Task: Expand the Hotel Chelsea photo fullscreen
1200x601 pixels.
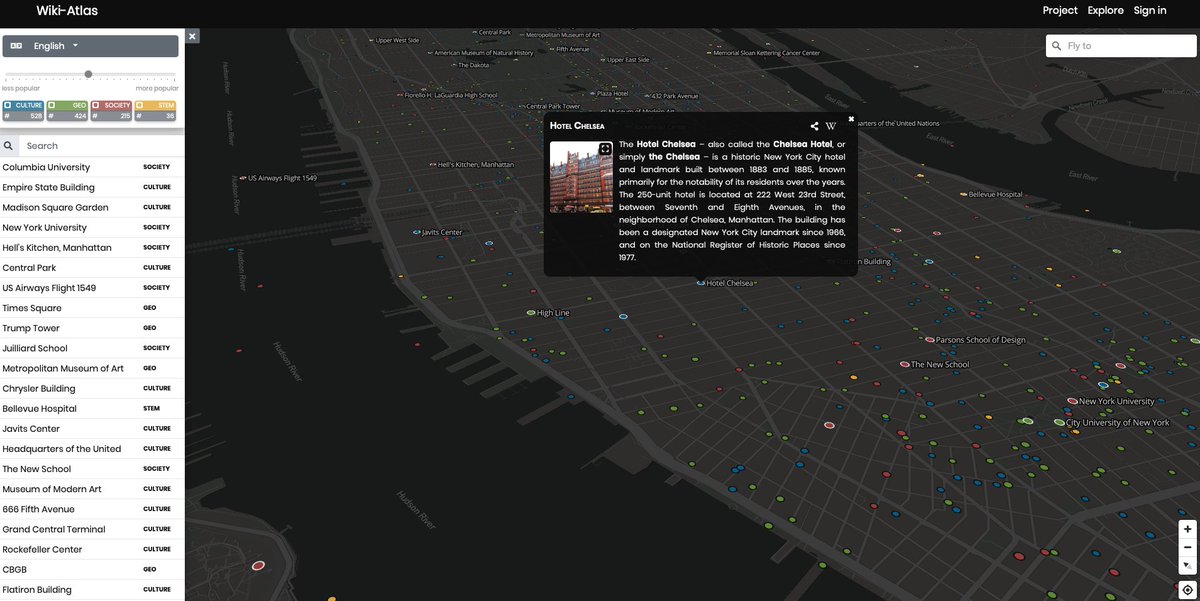Action: [605, 149]
